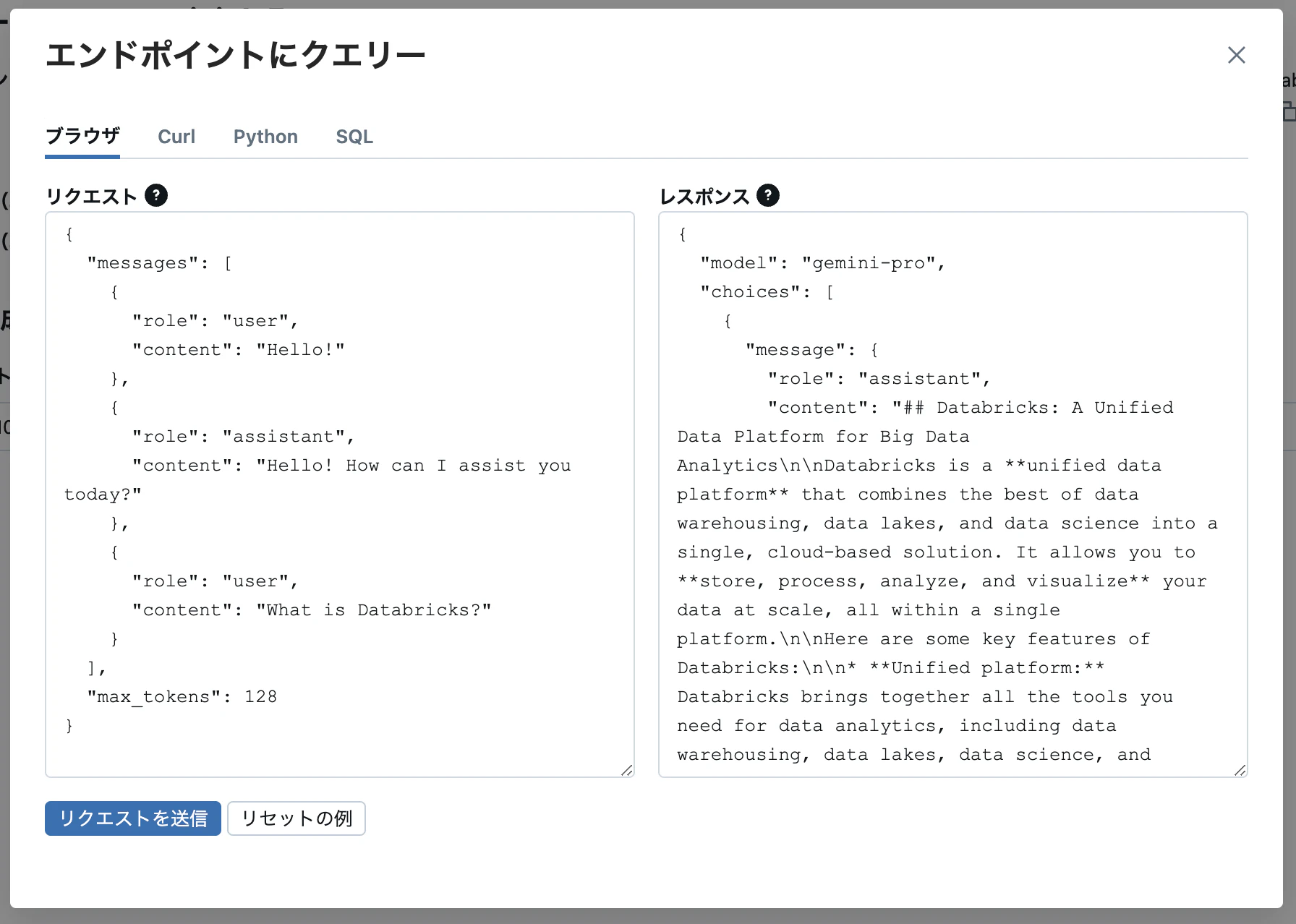Switch to the SQL tab
This screenshot has width=1296, height=924.
click(x=354, y=137)
